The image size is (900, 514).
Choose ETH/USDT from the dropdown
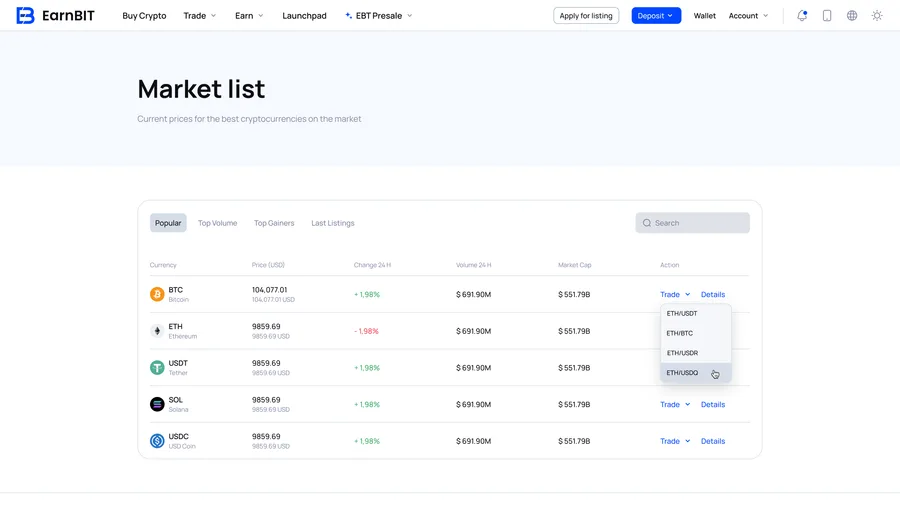tap(696, 314)
